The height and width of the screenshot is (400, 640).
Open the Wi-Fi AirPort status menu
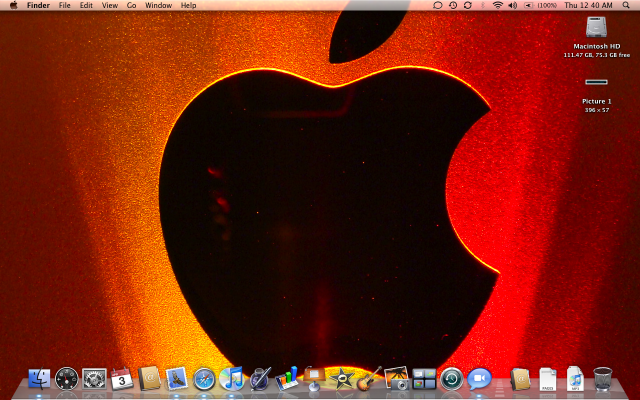pos(498,5)
